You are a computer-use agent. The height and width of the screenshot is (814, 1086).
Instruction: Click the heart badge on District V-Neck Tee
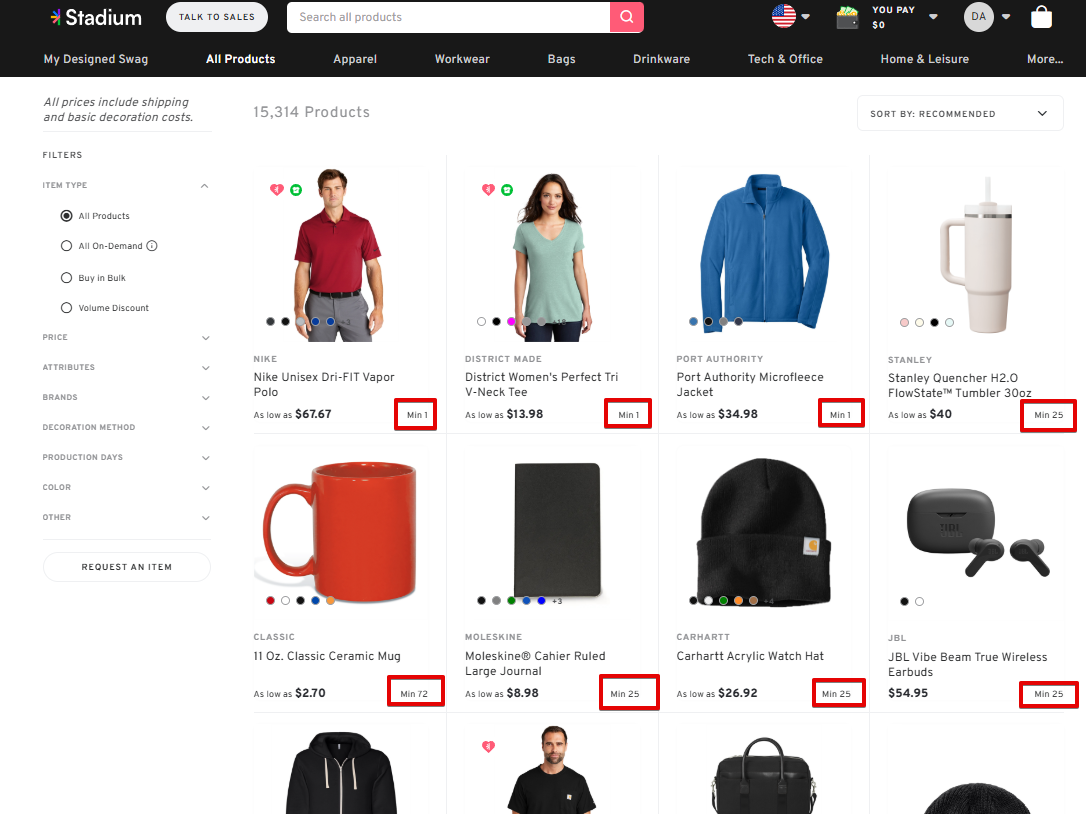pos(488,189)
